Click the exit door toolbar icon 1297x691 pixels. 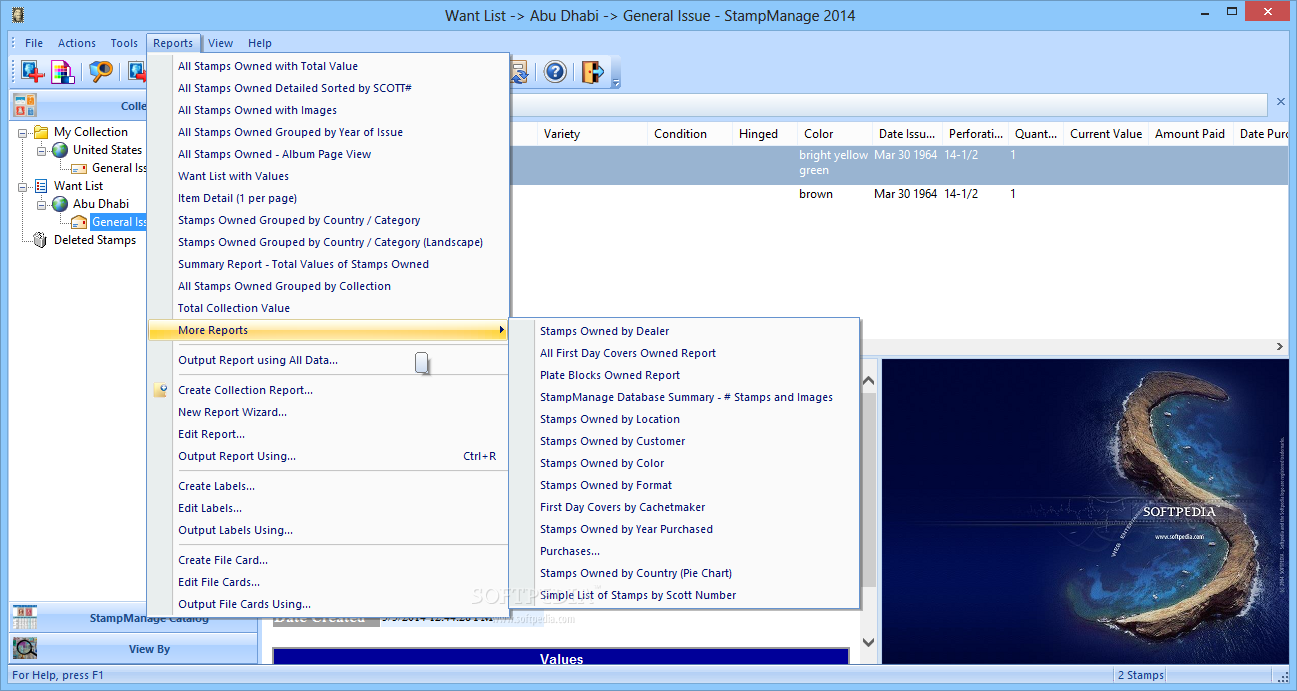592,72
